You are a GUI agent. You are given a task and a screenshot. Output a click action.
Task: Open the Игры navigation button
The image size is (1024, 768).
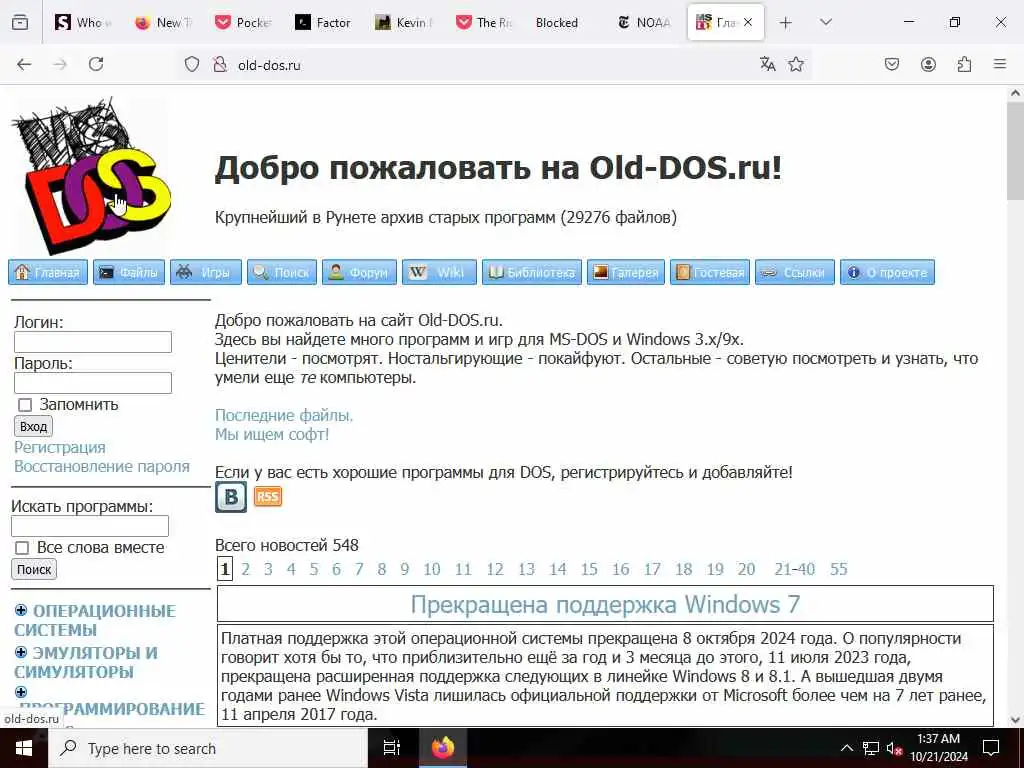[206, 272]
